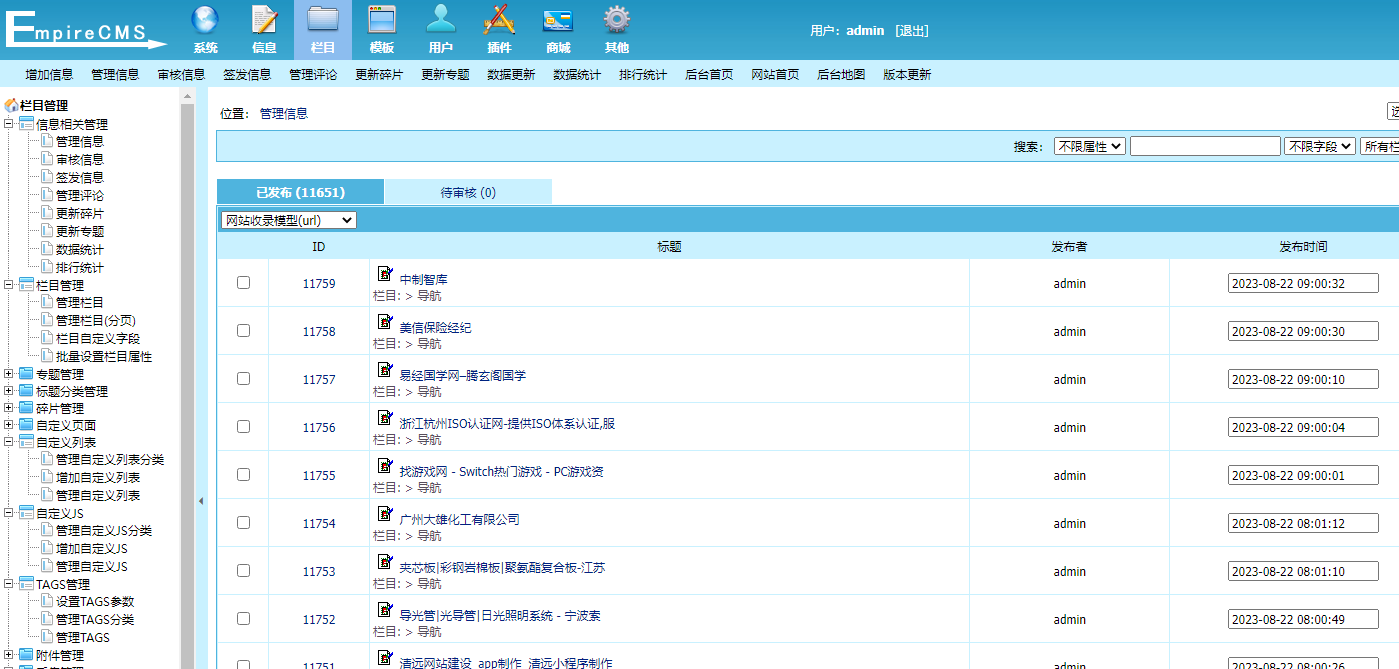Viewport: 1399px width, 669px height.
Task: Open the 信息 document icon
Action: [264, 19]
